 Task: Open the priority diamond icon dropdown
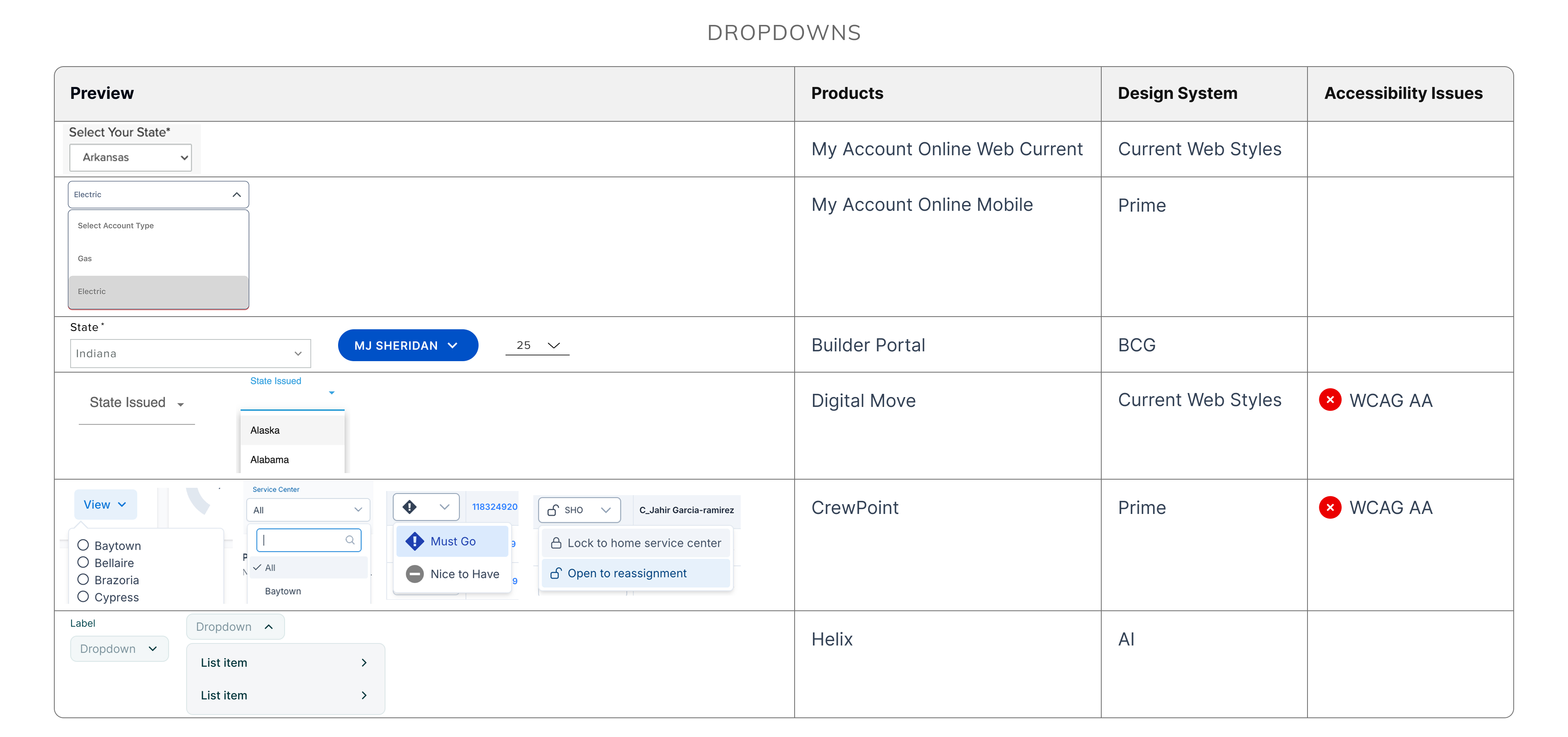(426, 507)
